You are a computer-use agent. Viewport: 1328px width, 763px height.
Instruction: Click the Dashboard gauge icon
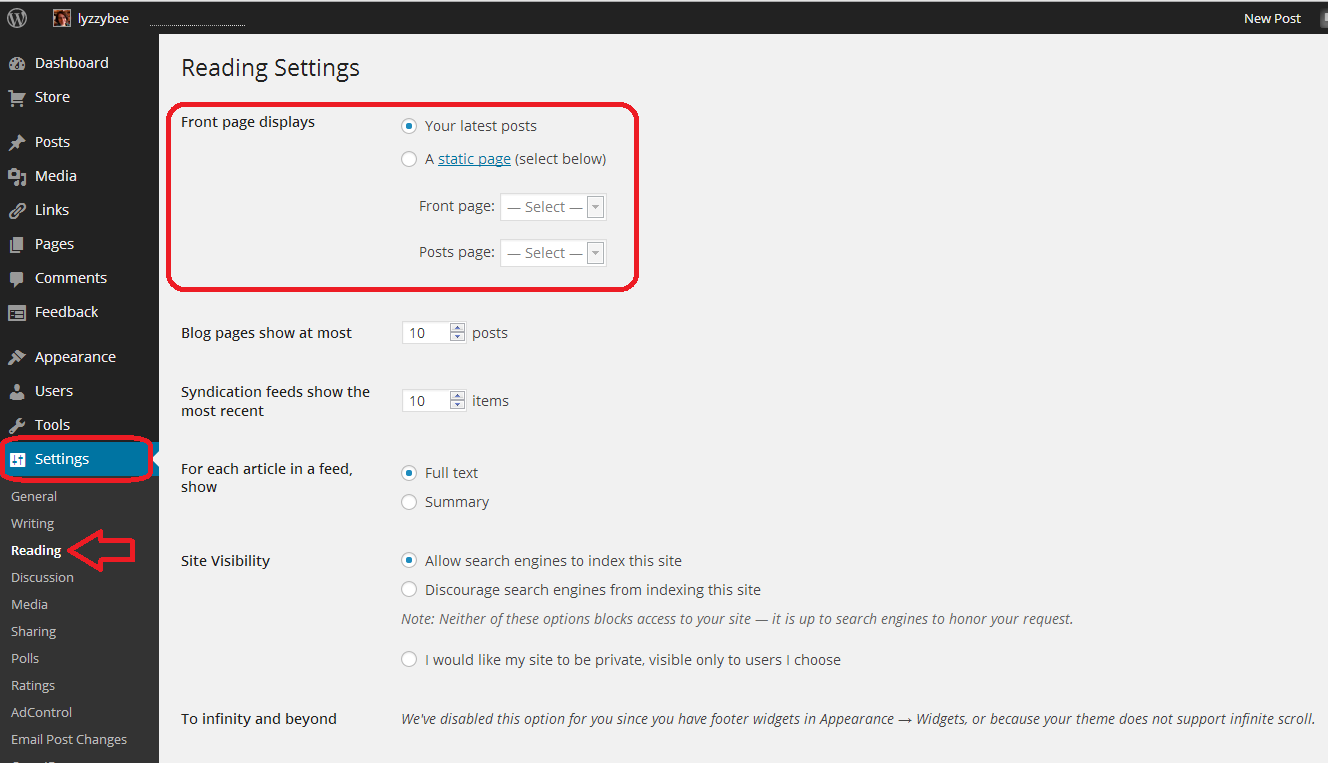(x=17, y=63)
